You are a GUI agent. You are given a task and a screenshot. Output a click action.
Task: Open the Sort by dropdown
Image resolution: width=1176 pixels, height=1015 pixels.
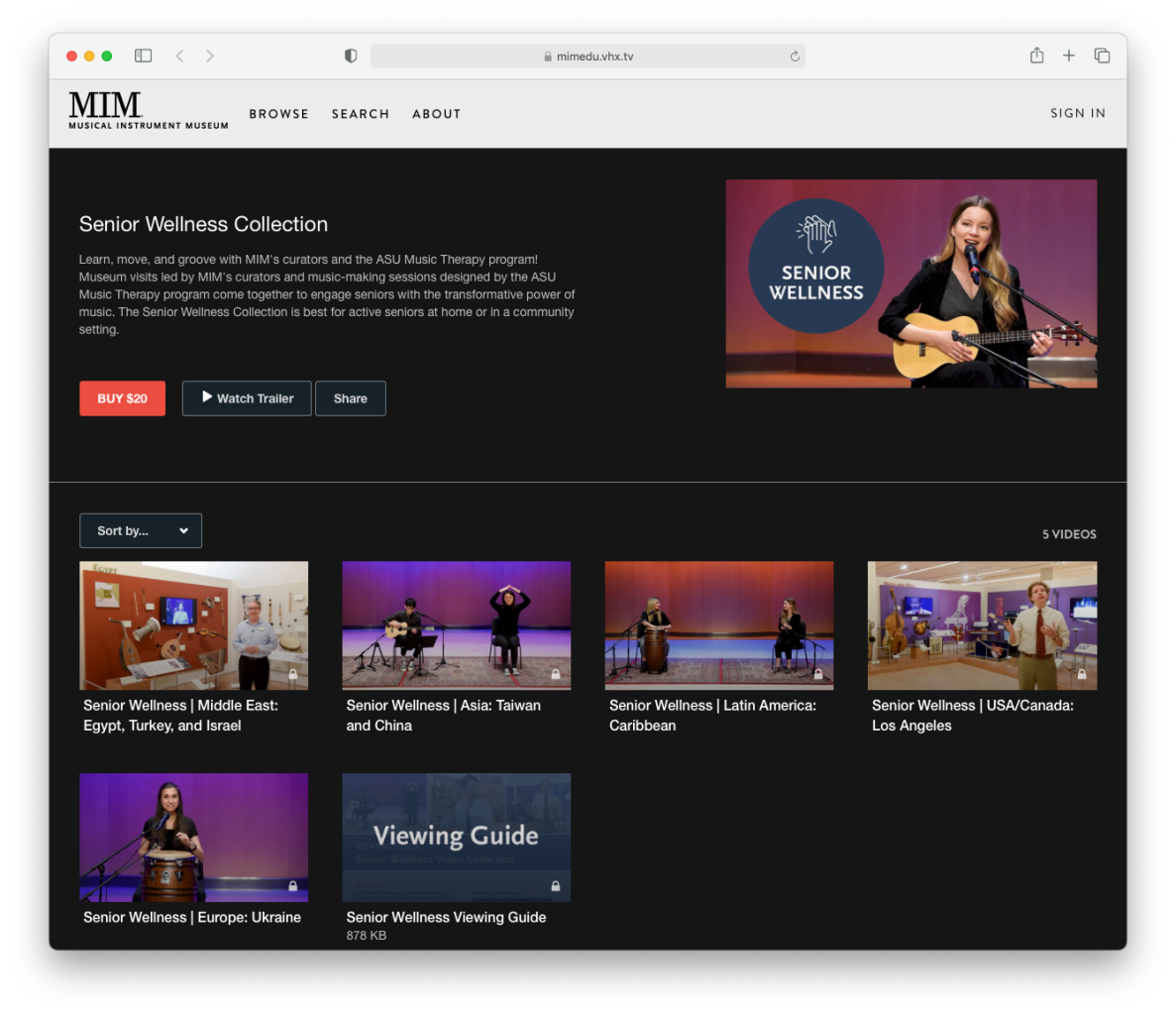pyautogui.click(x=141, y=530)
